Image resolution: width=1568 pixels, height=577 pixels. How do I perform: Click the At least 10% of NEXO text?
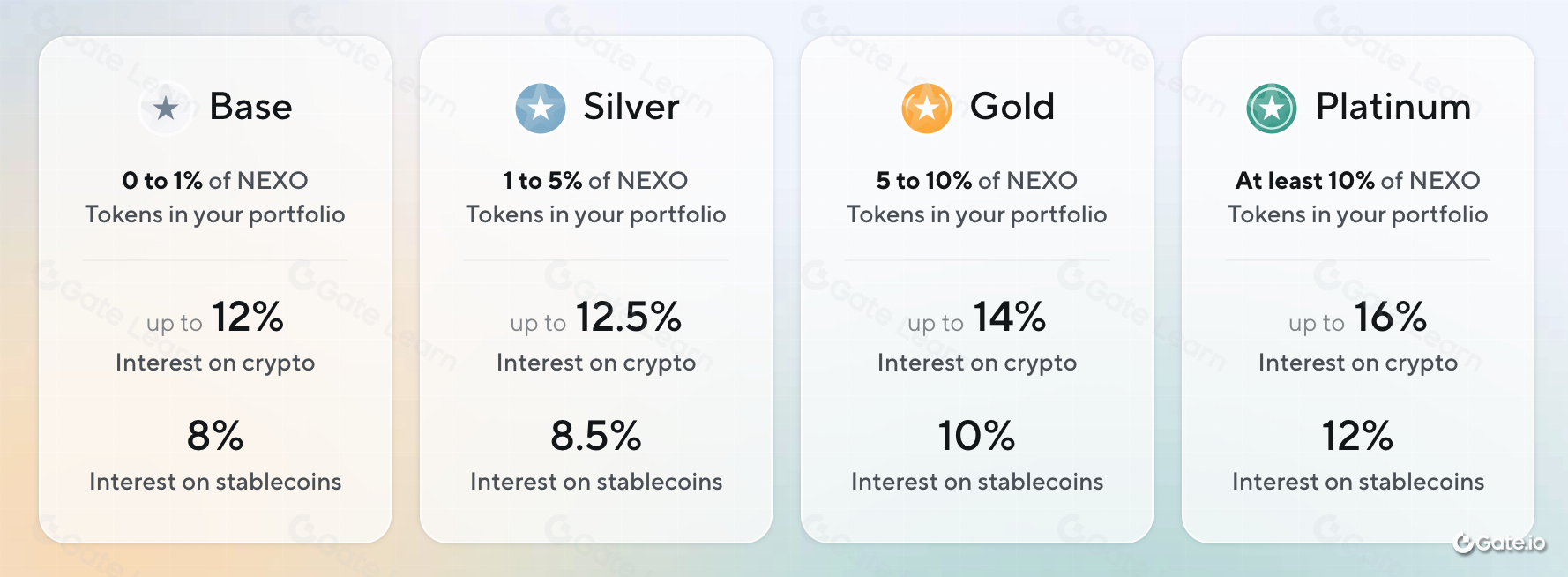pyautogui.click(x=1358, y=181)
